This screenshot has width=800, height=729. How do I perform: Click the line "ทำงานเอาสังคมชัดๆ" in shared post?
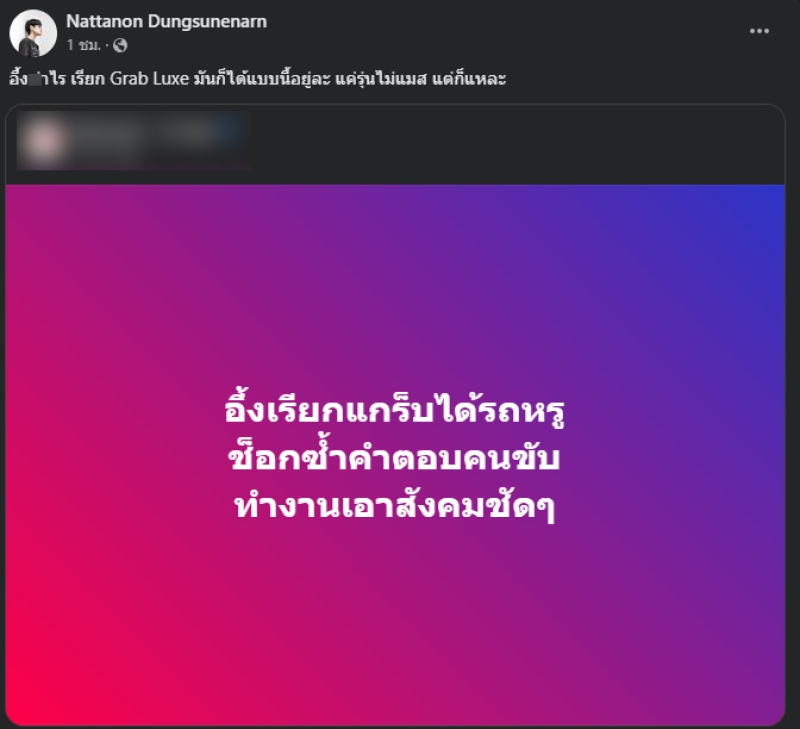coord(394,506)
